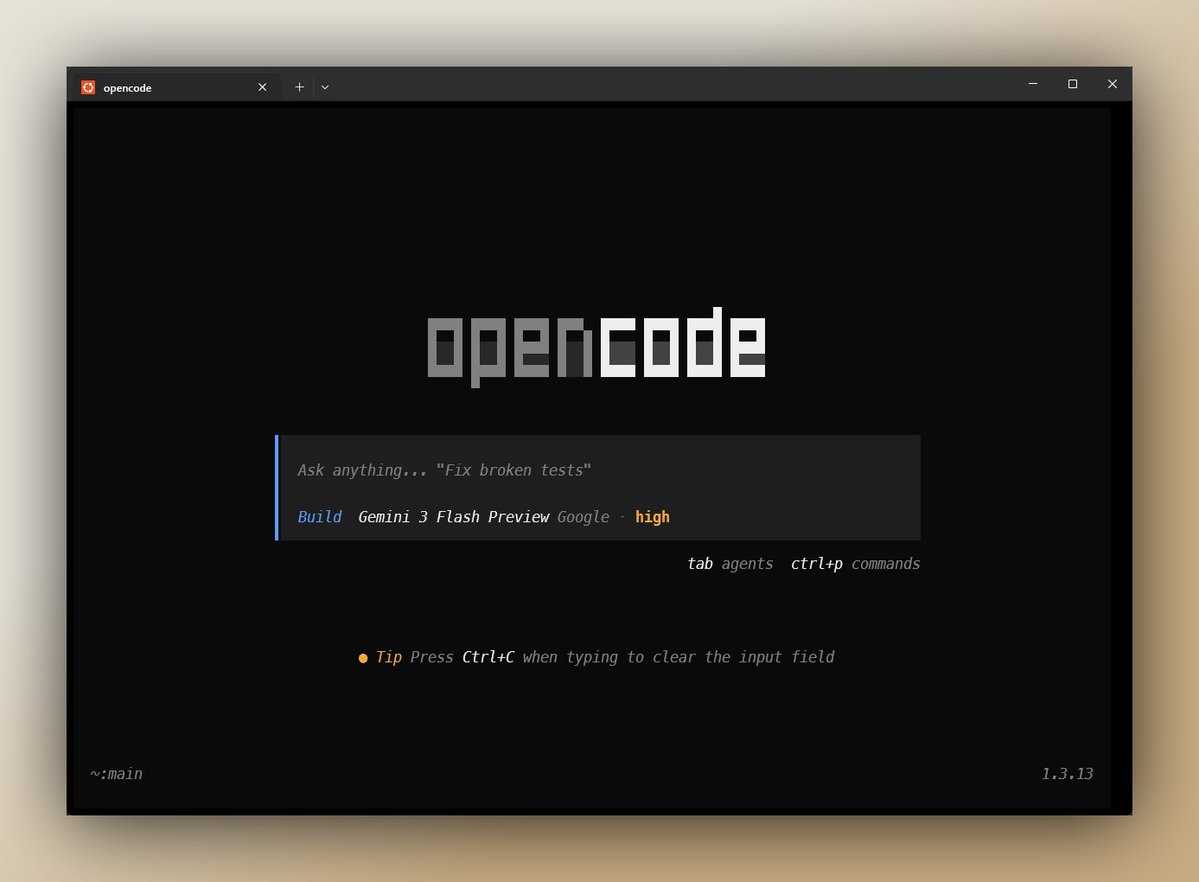Click the ~:main path in status bar
The height and width of the screenshot is (882, 1199).
[116, 774]
